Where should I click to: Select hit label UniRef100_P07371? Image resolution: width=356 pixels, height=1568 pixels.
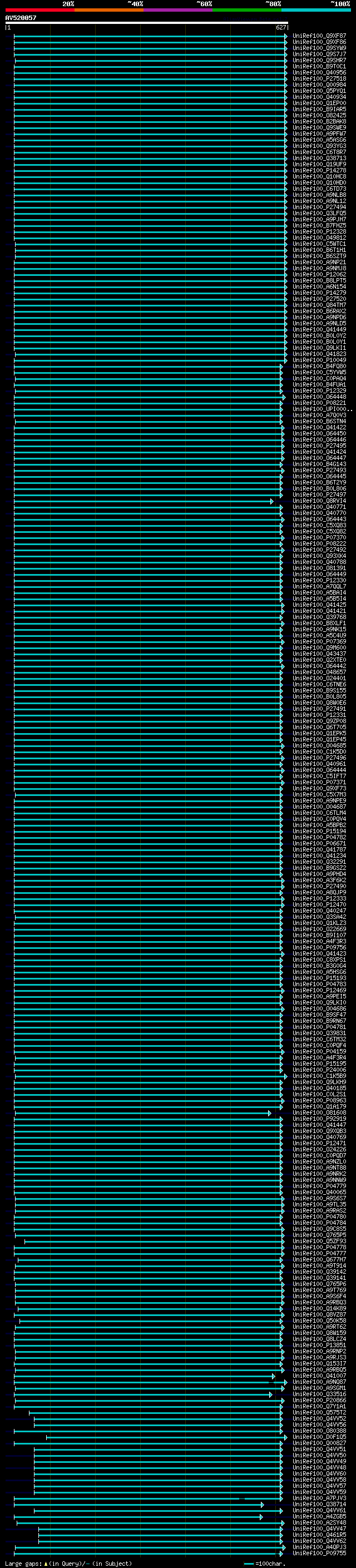click(319, 782)
